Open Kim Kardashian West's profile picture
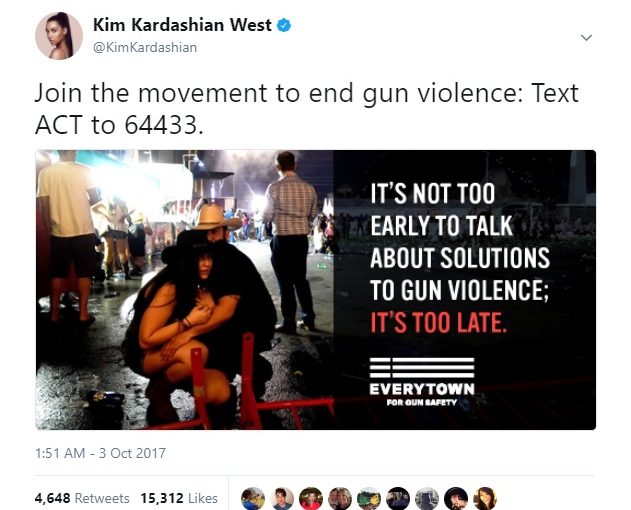 pos(59,36)
